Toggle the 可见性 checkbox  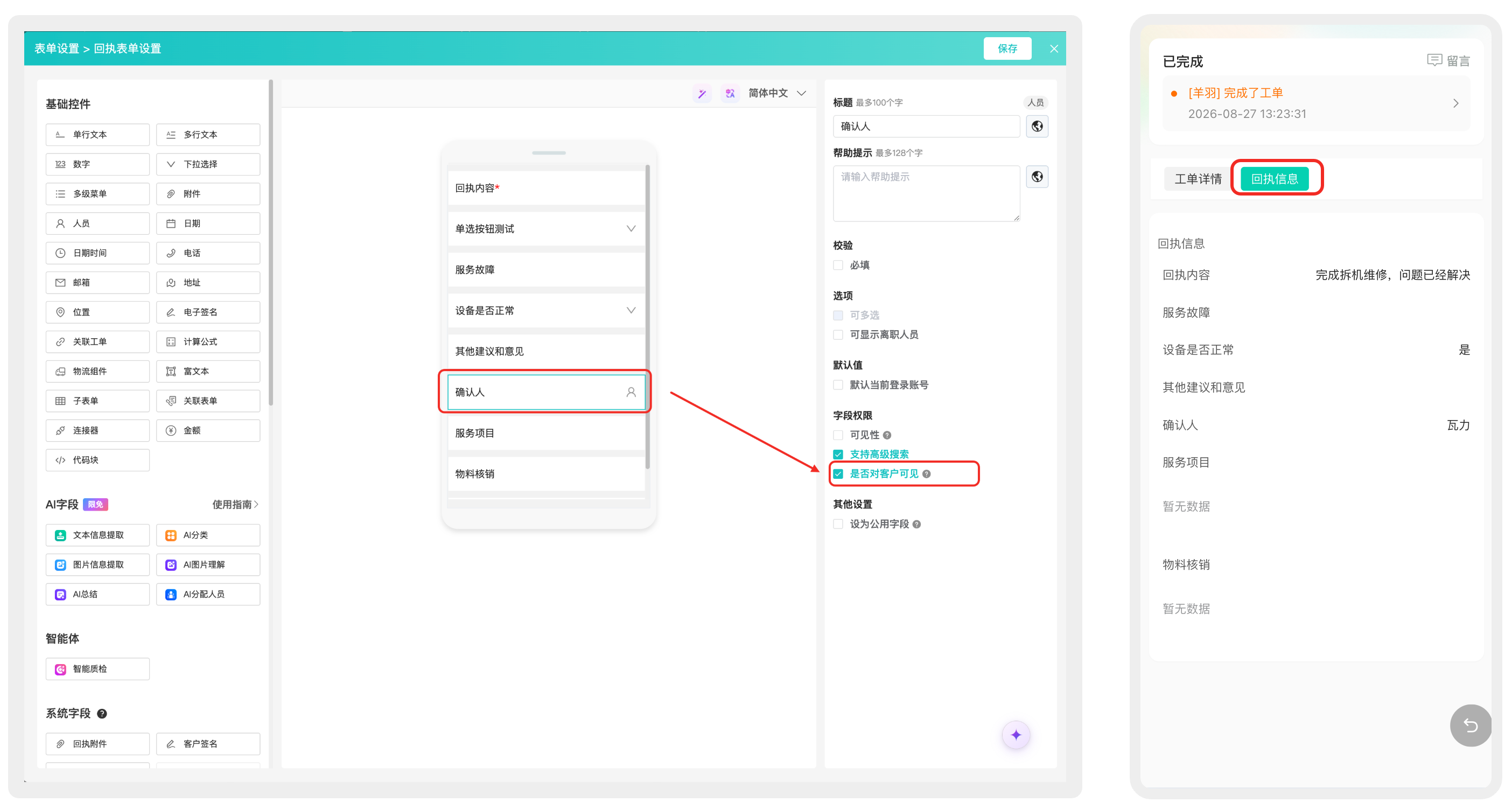838,435
